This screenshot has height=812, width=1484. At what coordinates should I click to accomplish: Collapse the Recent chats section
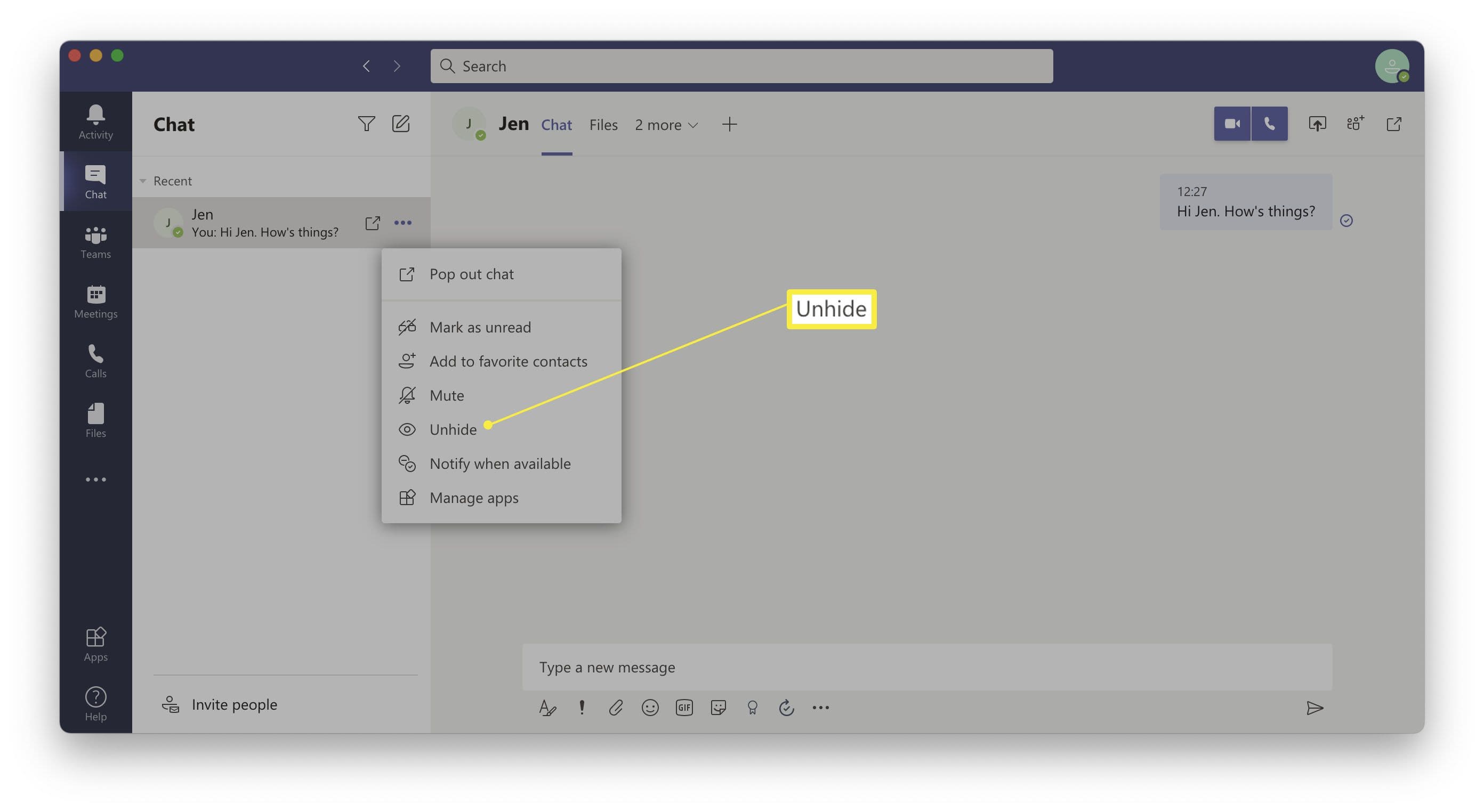143,181
